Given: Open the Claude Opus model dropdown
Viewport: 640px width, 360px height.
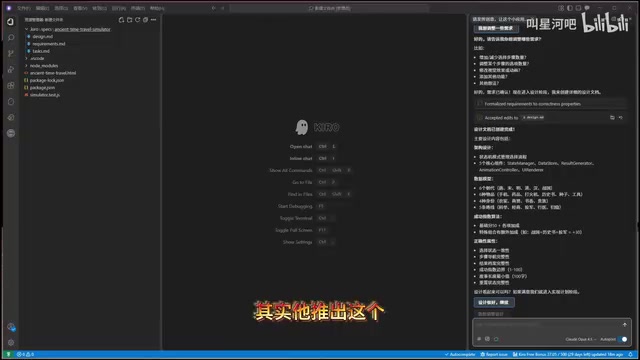Looking at the screenshot, I should (580, 339).
